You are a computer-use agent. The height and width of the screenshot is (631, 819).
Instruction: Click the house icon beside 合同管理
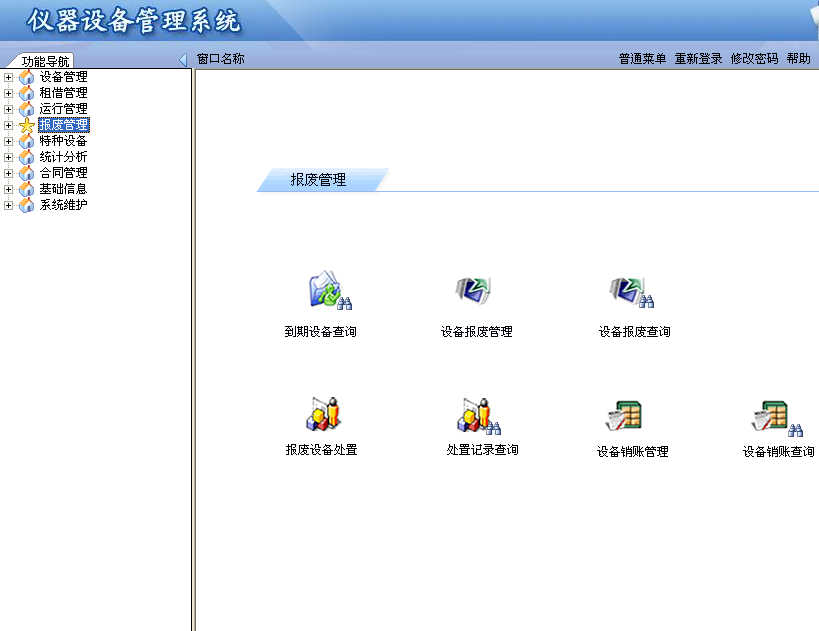(26, 173)
